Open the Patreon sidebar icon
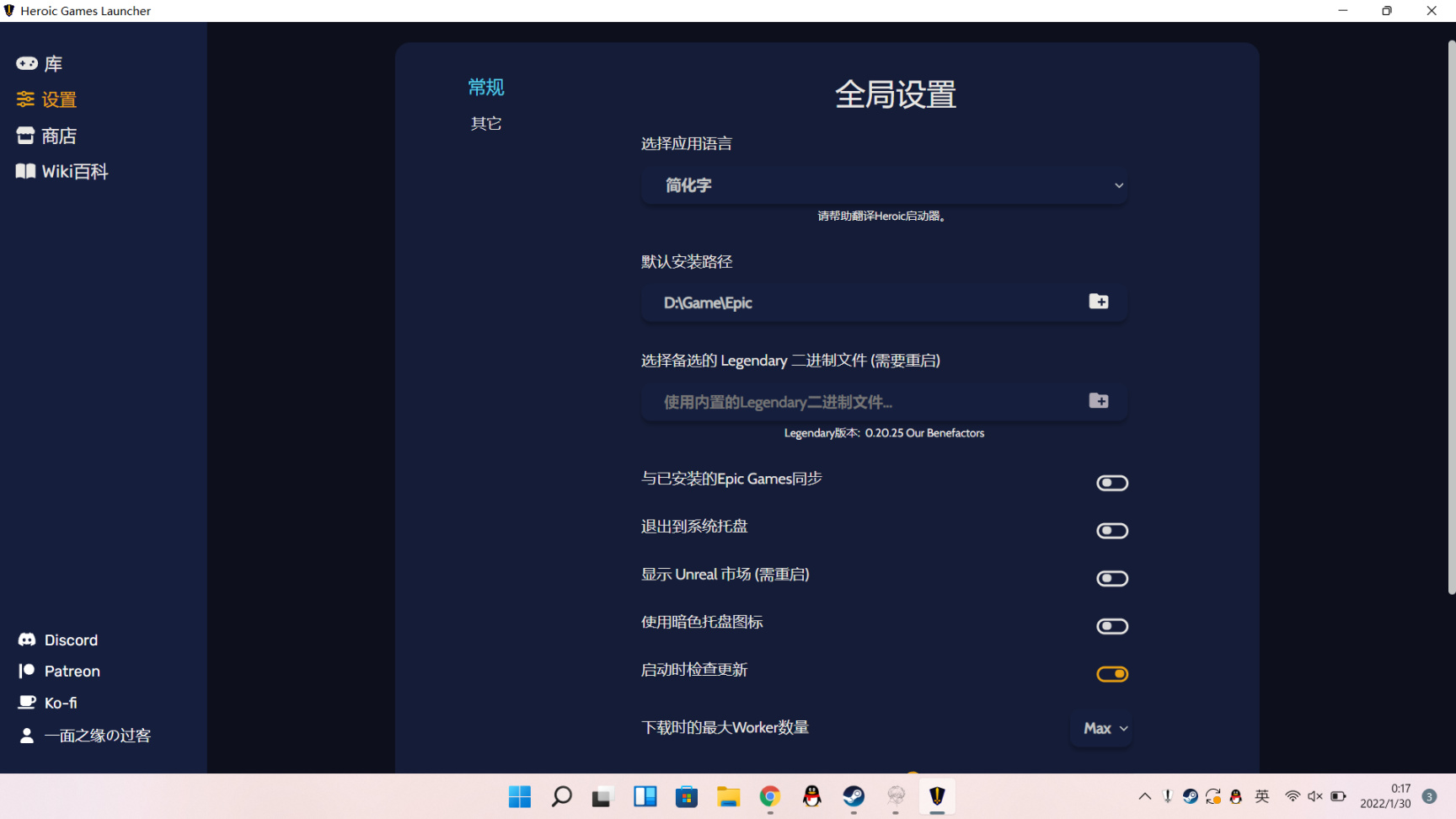 coord(27,671)
